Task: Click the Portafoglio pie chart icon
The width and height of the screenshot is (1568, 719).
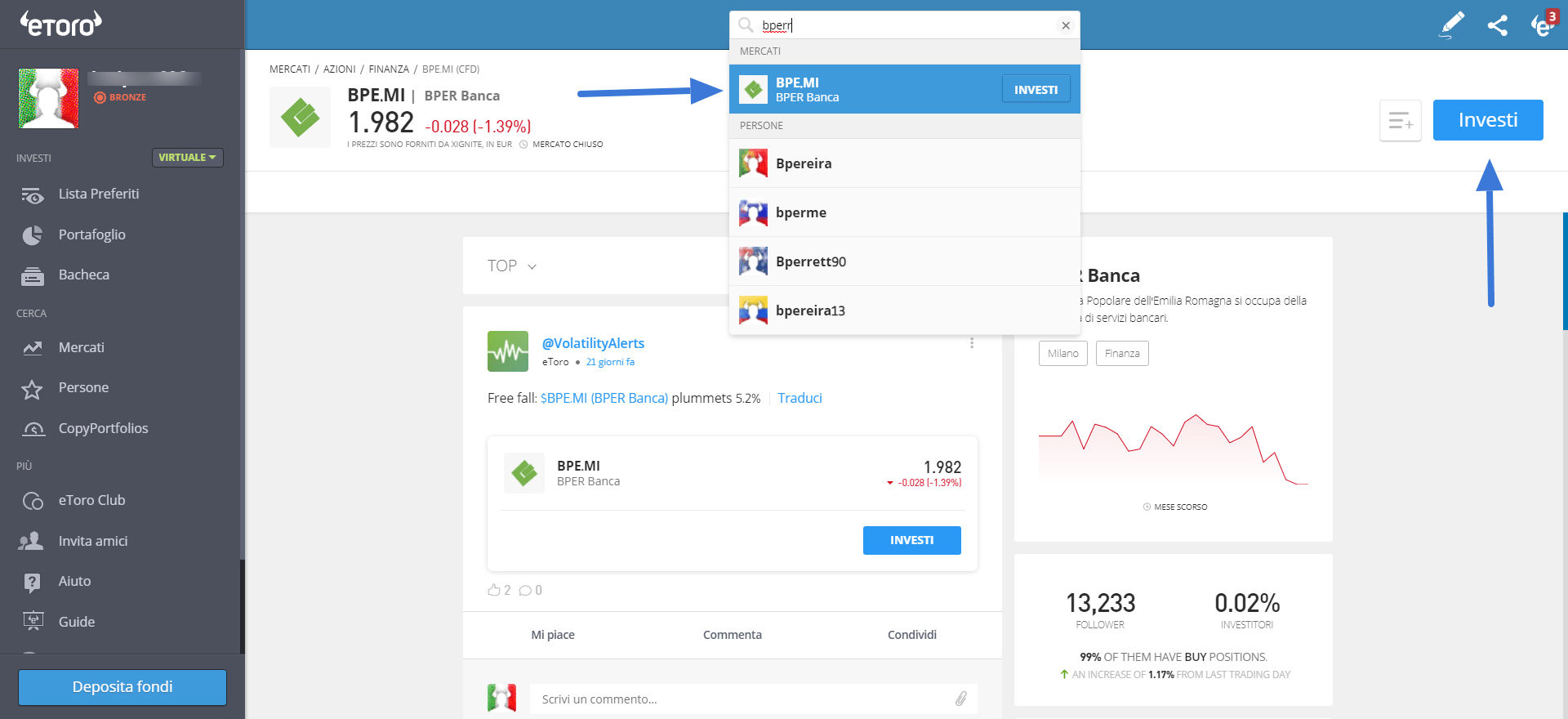Action: coord(33,235)
